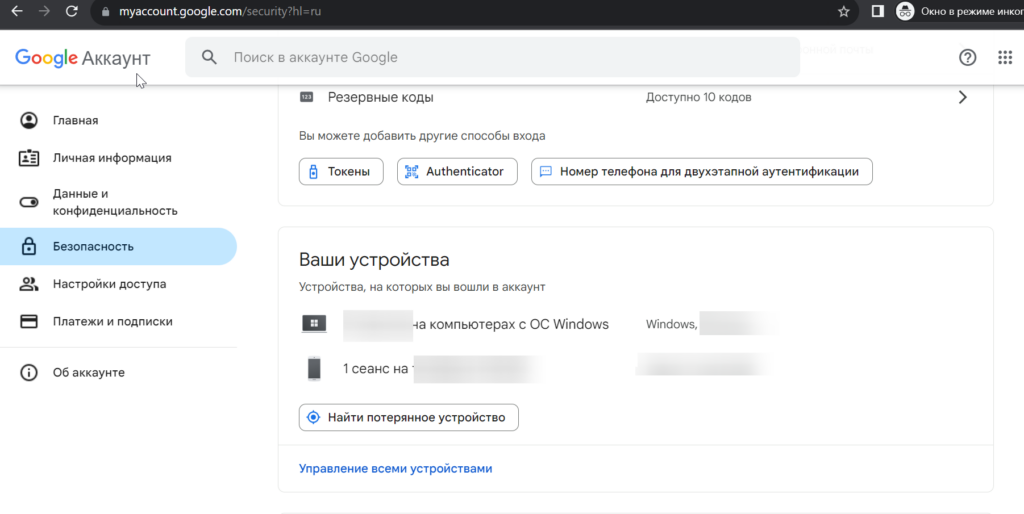Select the myaccount.google.com address bar URL
Screen dimensions: 1024x514
click(219, 12)
